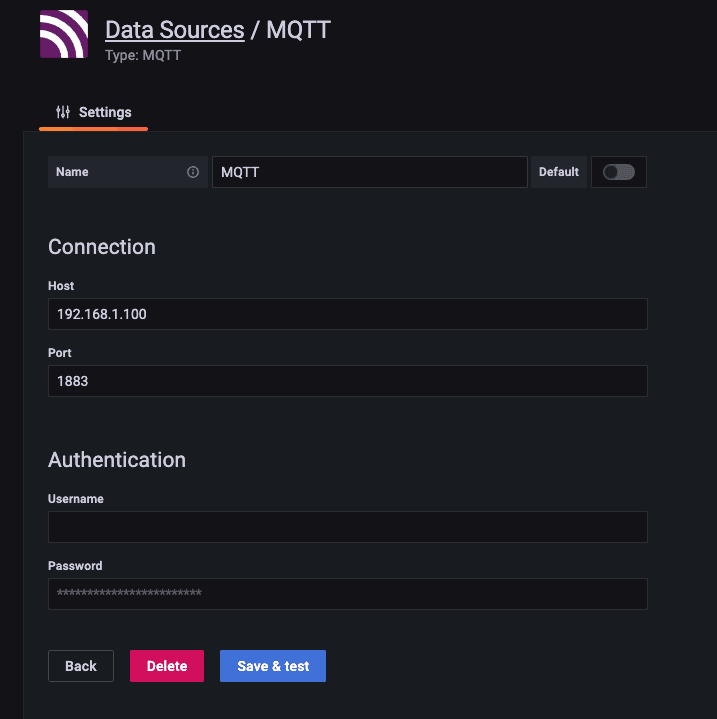Viewport: 717px width, 719px height.
Task: Click the Port label above its field
Action: click(x=60, y=353)
